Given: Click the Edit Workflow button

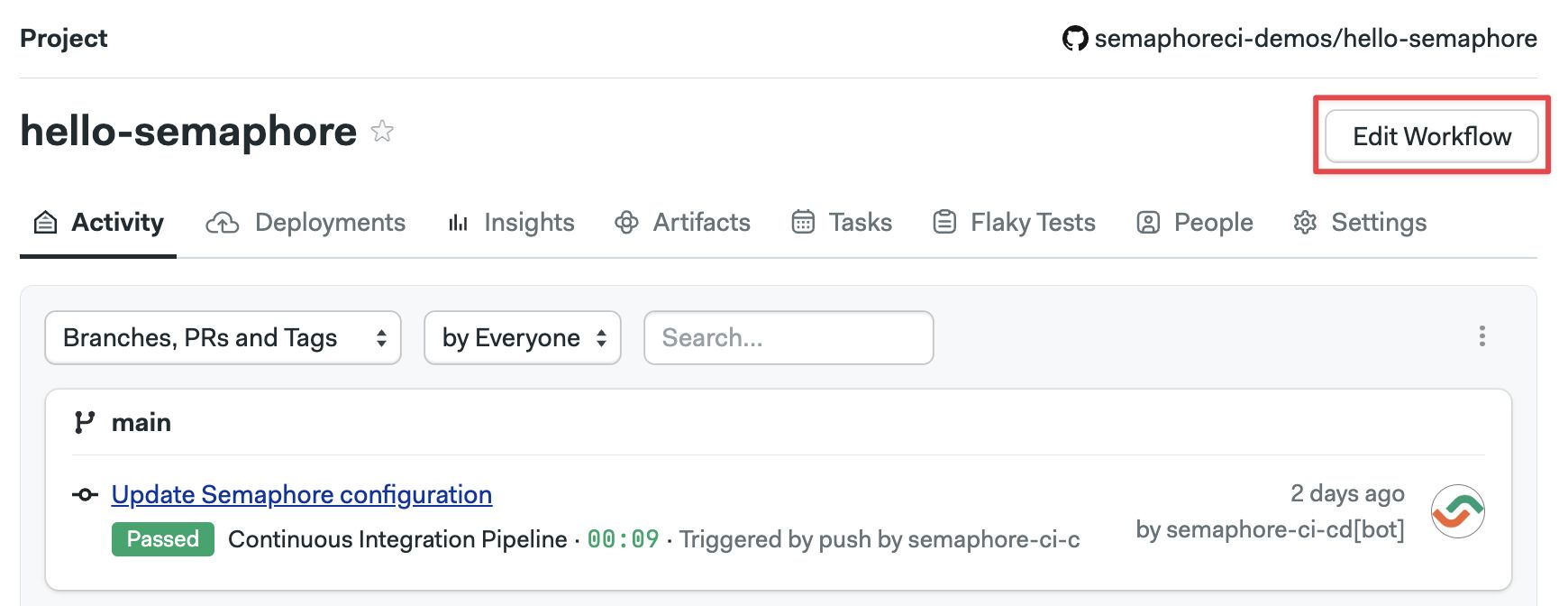Looking at the screenshot, I should [1432, 136].
